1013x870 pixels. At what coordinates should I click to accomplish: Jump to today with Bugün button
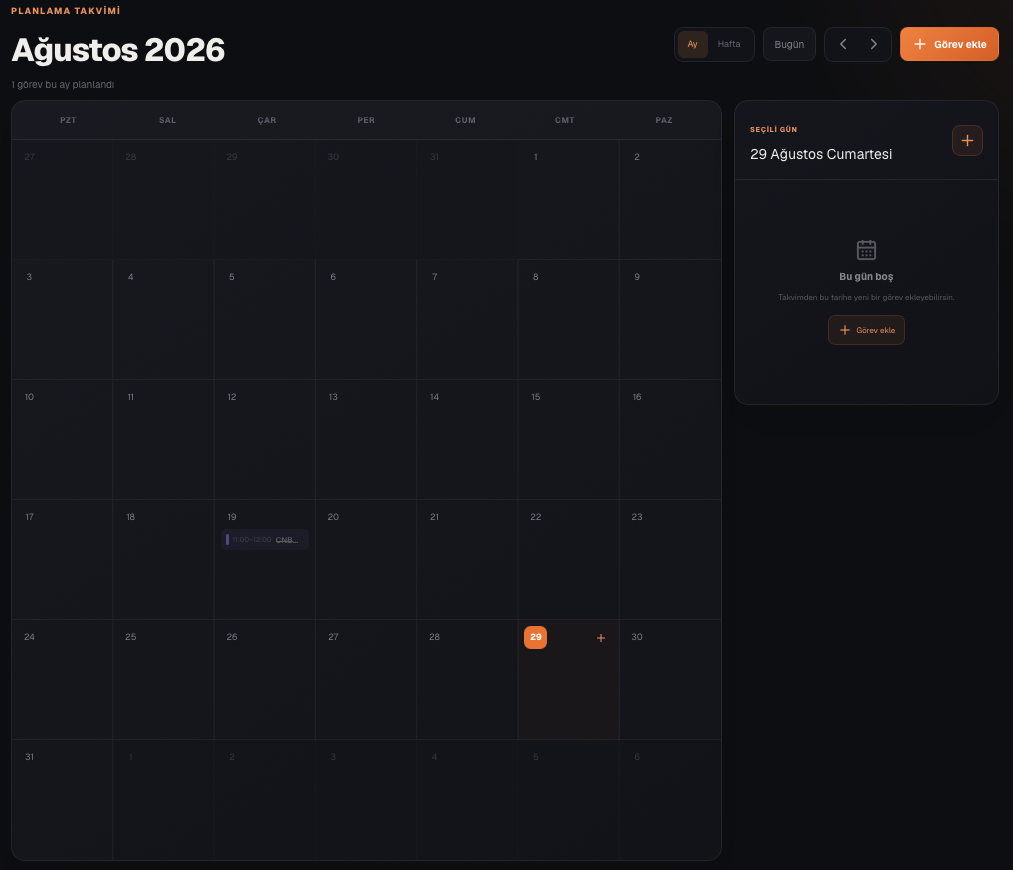pos(789,44)
